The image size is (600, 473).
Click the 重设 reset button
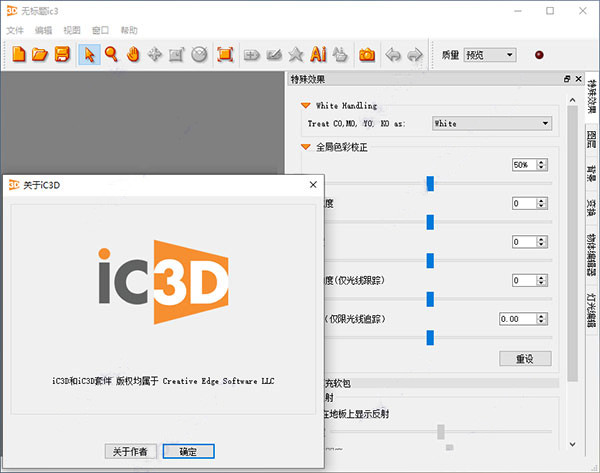[525, 359]
